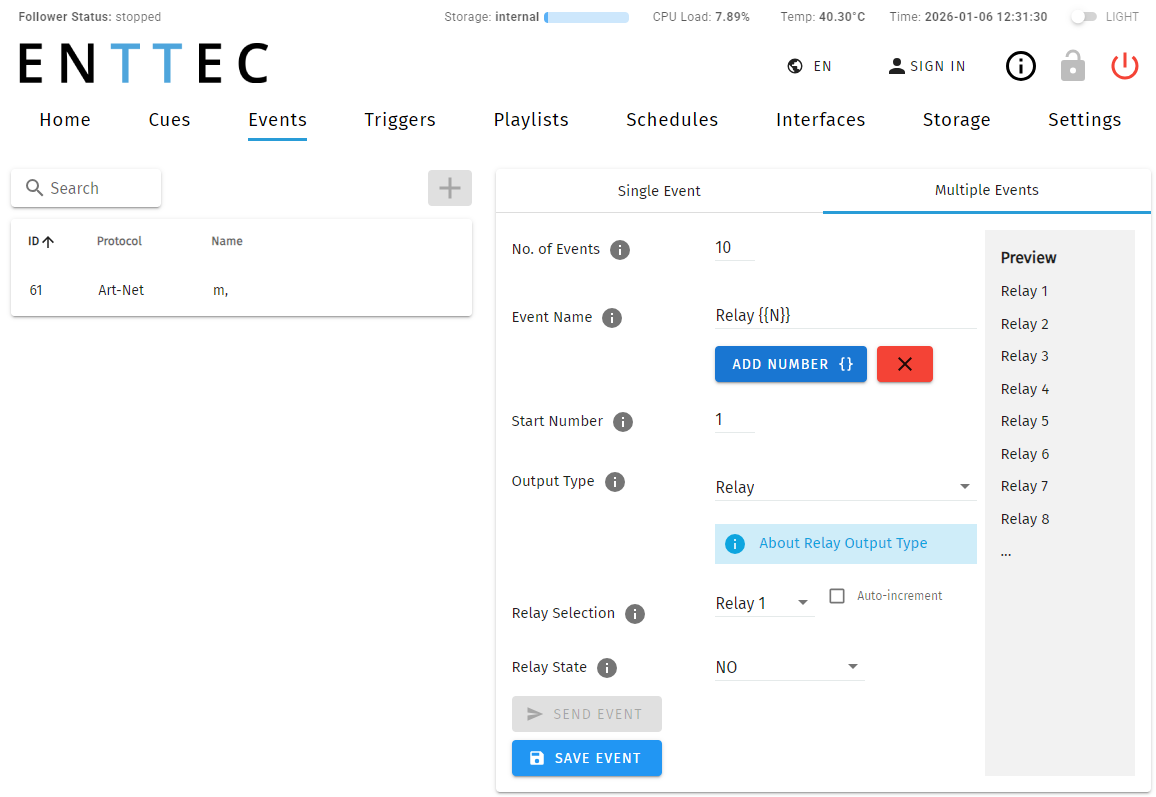Click the info circle icon in header
Viewport: 1156px width, 797px height.
click(1021, 66)
